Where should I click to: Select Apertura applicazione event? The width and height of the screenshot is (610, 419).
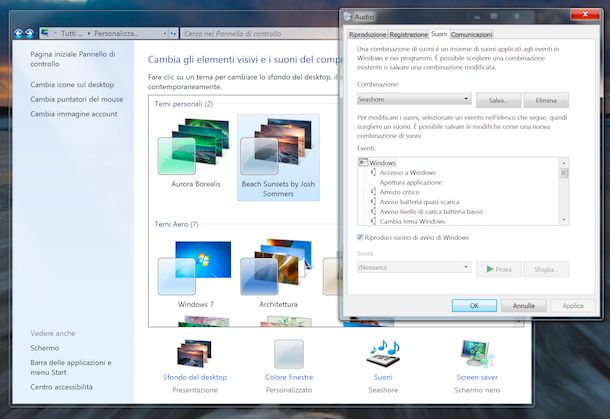411,182
